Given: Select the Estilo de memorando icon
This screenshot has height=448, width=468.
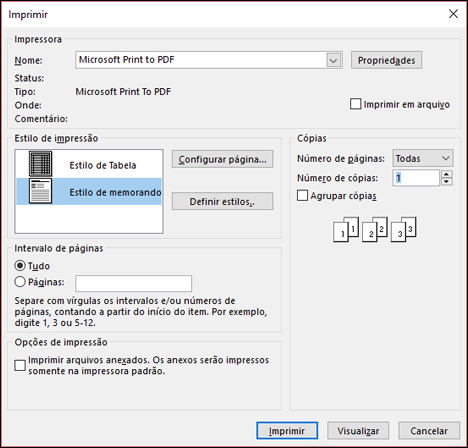Looking at the screenshot, I should click(40, 191).
